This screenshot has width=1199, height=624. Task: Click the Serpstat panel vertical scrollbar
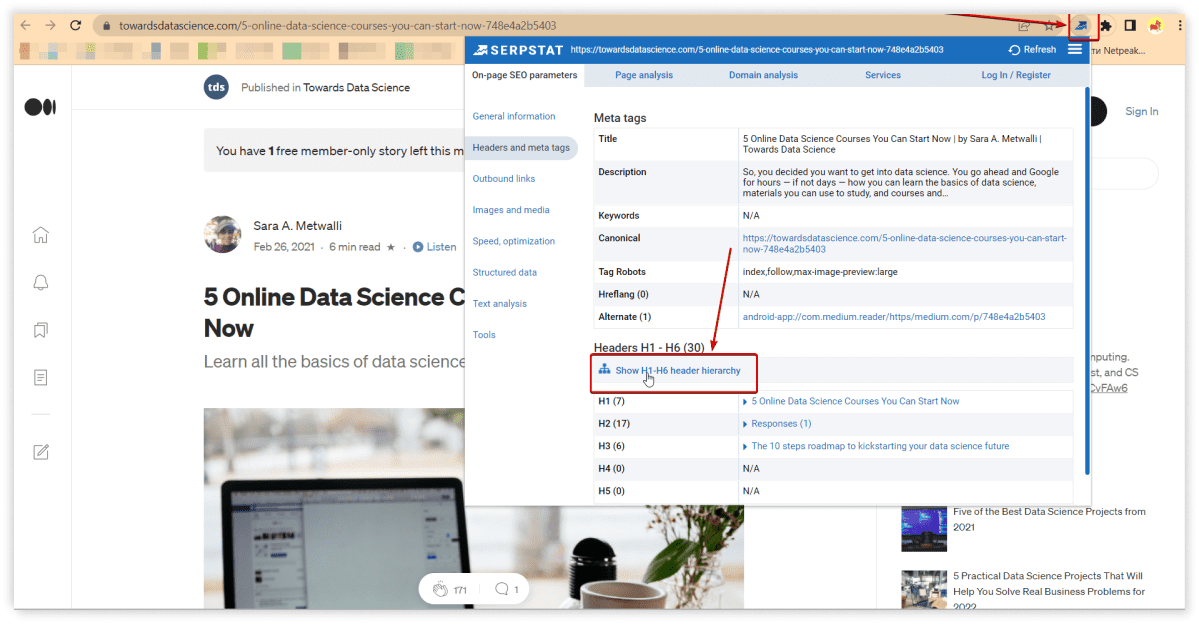point(1086,280)
